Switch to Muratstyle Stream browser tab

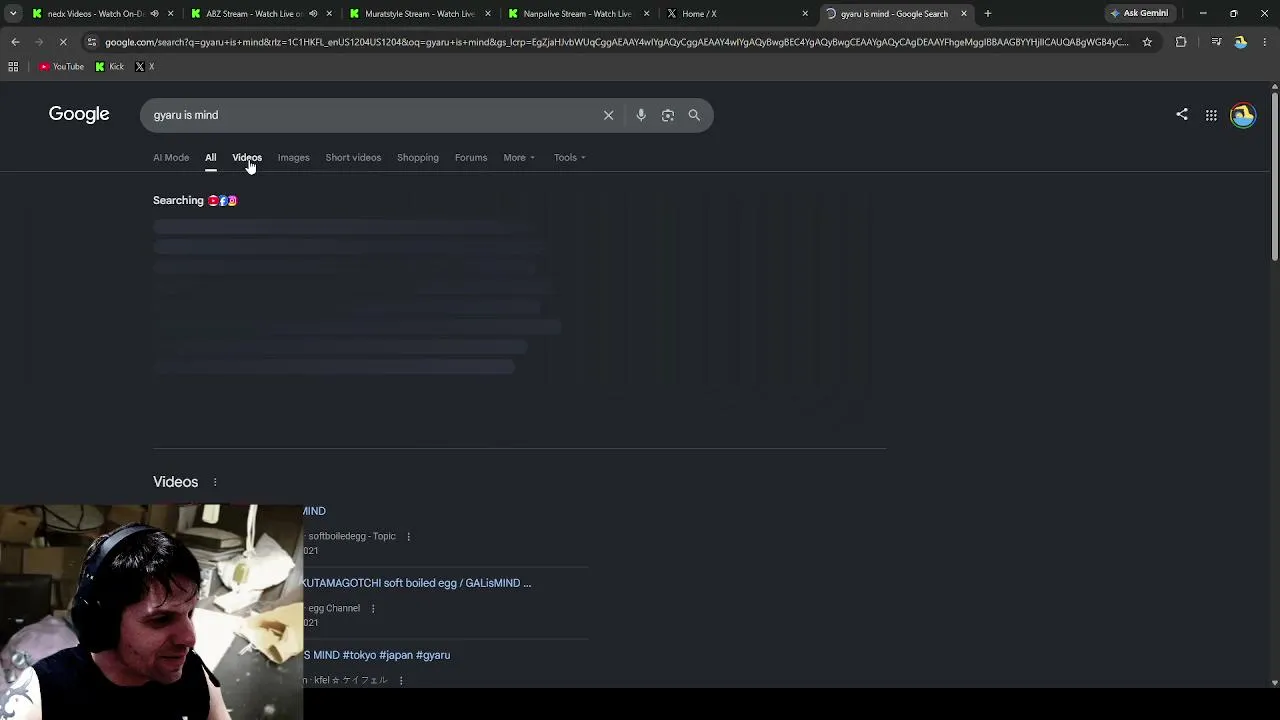420,14
